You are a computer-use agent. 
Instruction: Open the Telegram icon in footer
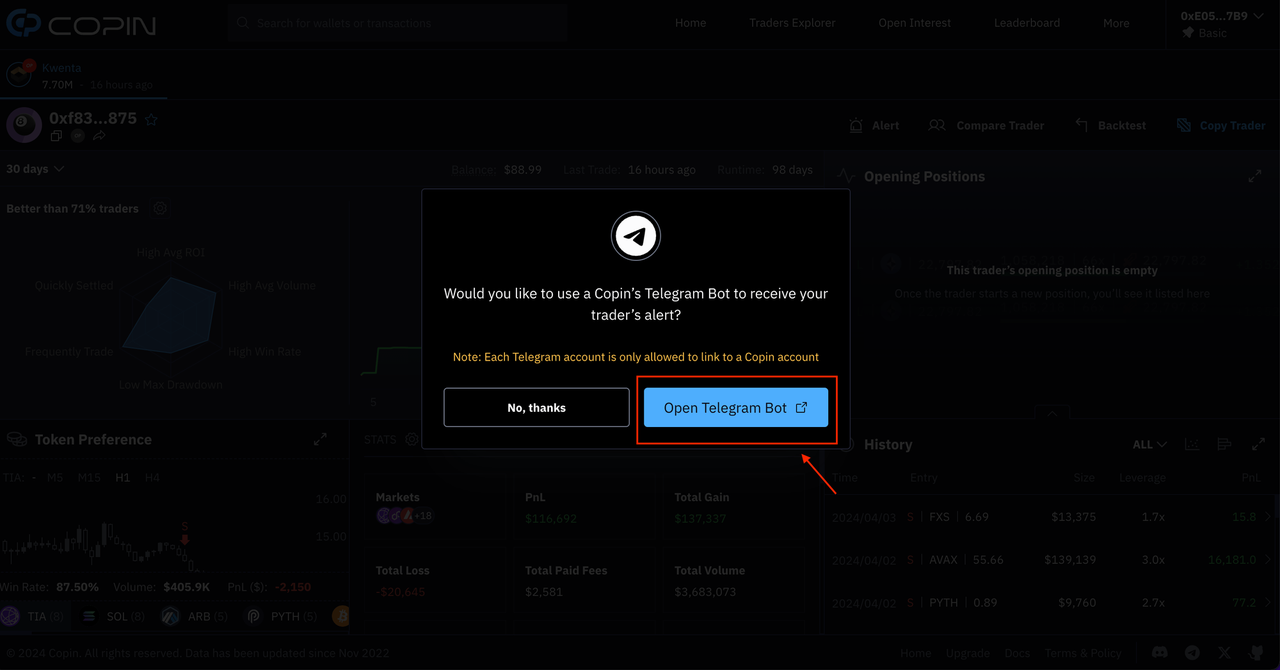[x=1192, y=652]
